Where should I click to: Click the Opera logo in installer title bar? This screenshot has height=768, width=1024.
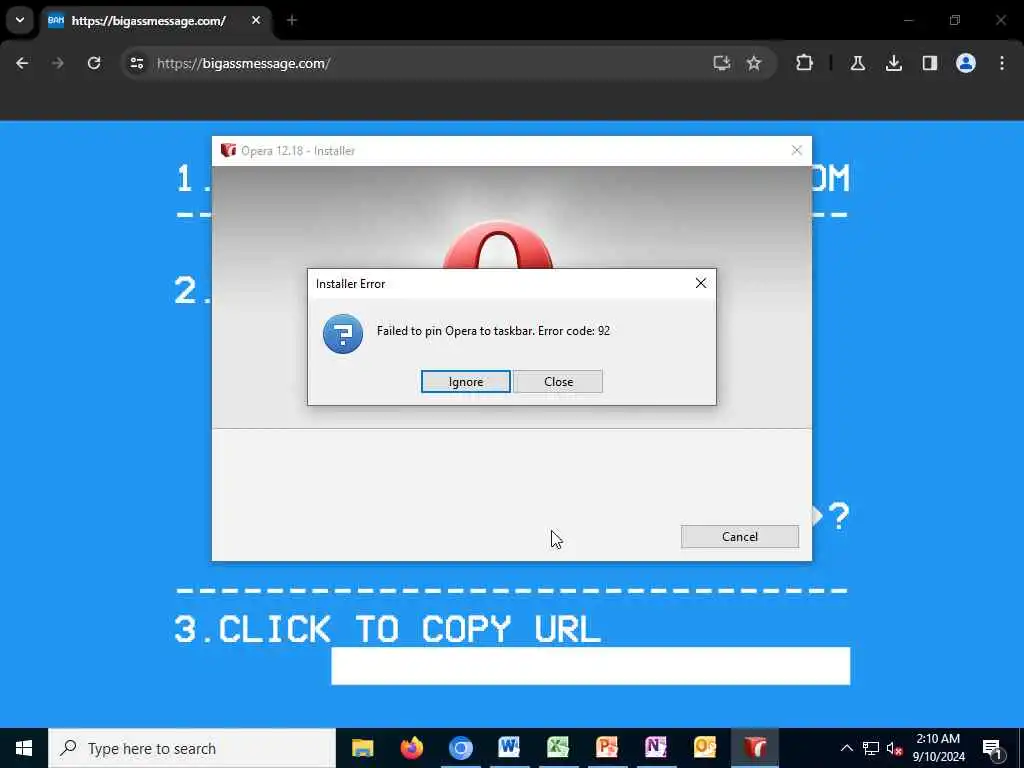(228, 150)
